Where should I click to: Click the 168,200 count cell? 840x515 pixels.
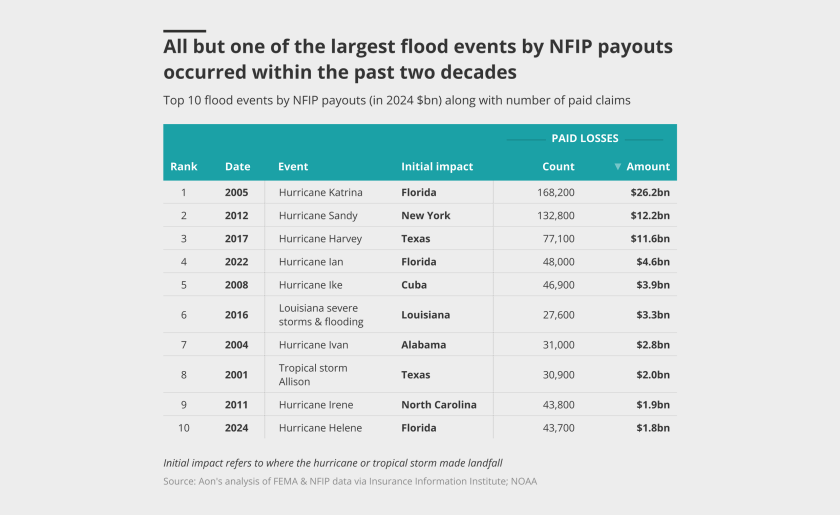tap(556, 192)
